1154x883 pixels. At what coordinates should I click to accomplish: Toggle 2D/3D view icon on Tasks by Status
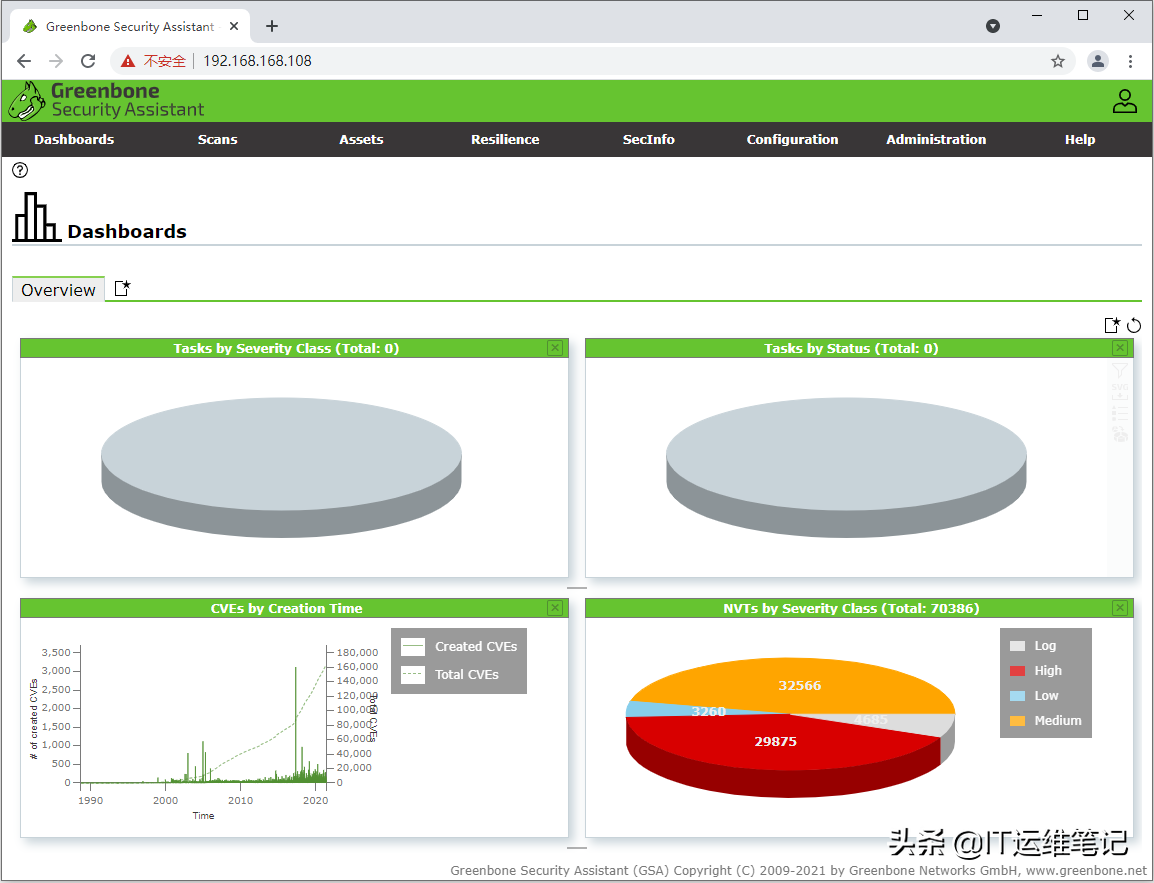pos(1119,434)
